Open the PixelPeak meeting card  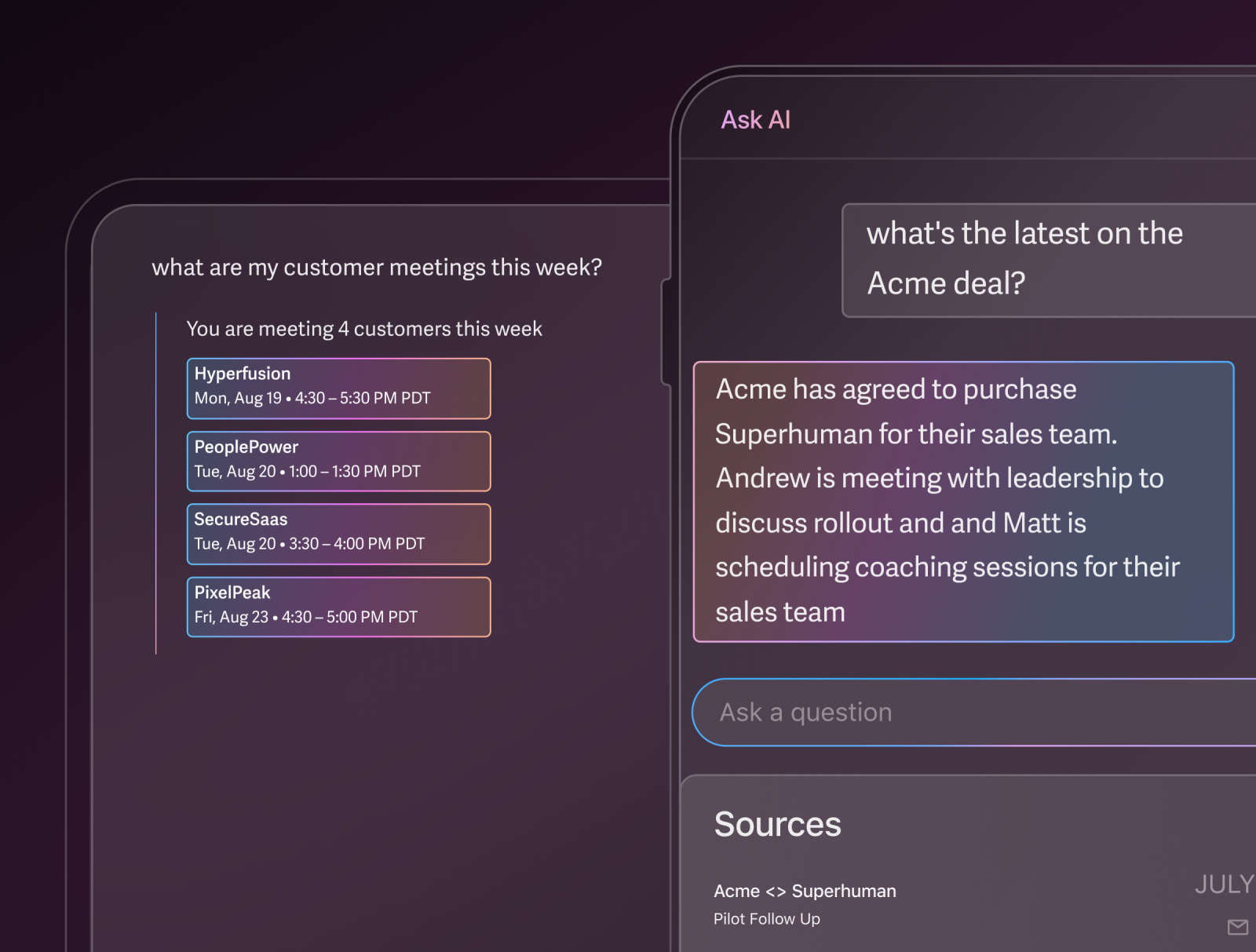[338, 607]
